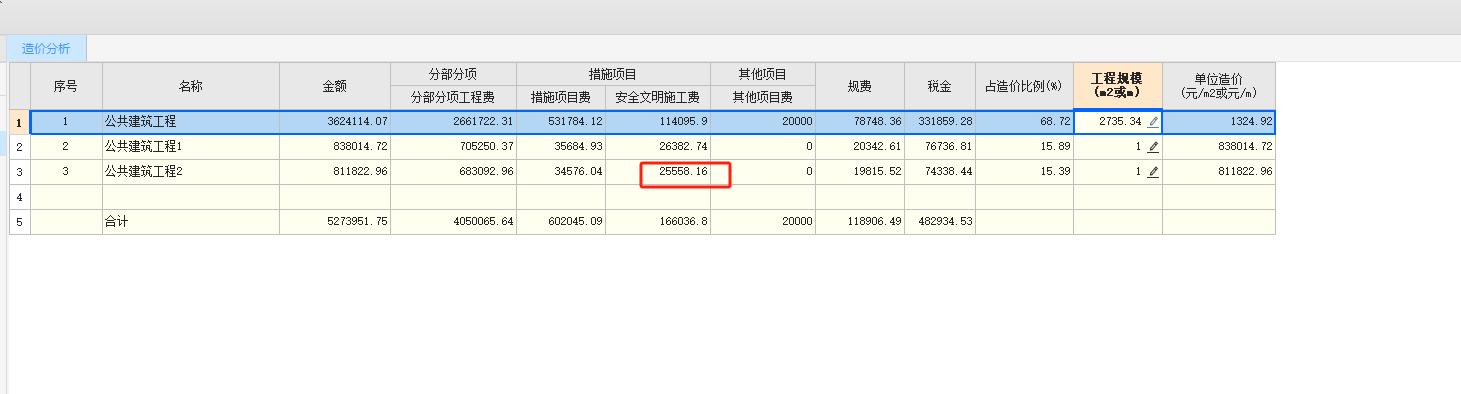The height and width of the screenshot is (394, 1461).
Task: Click ratio cell 68.72
Action: (1024, 122)
